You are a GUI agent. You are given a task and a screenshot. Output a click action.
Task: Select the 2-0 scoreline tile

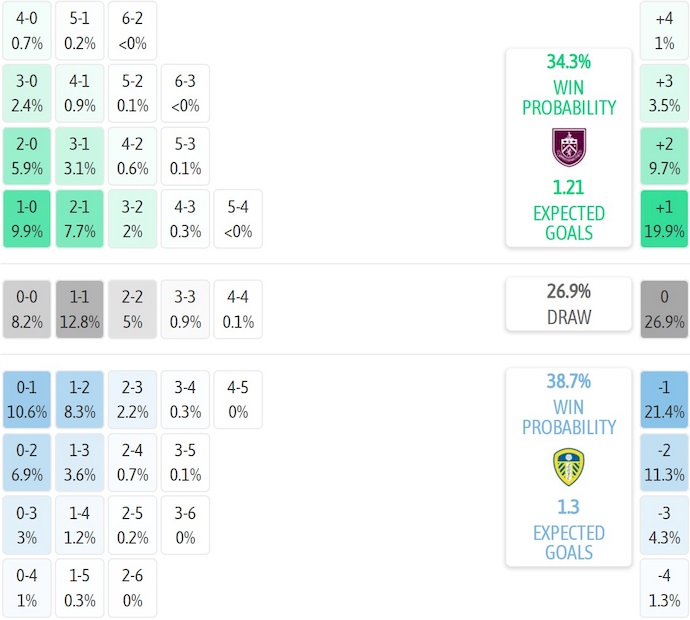(28, 156)
